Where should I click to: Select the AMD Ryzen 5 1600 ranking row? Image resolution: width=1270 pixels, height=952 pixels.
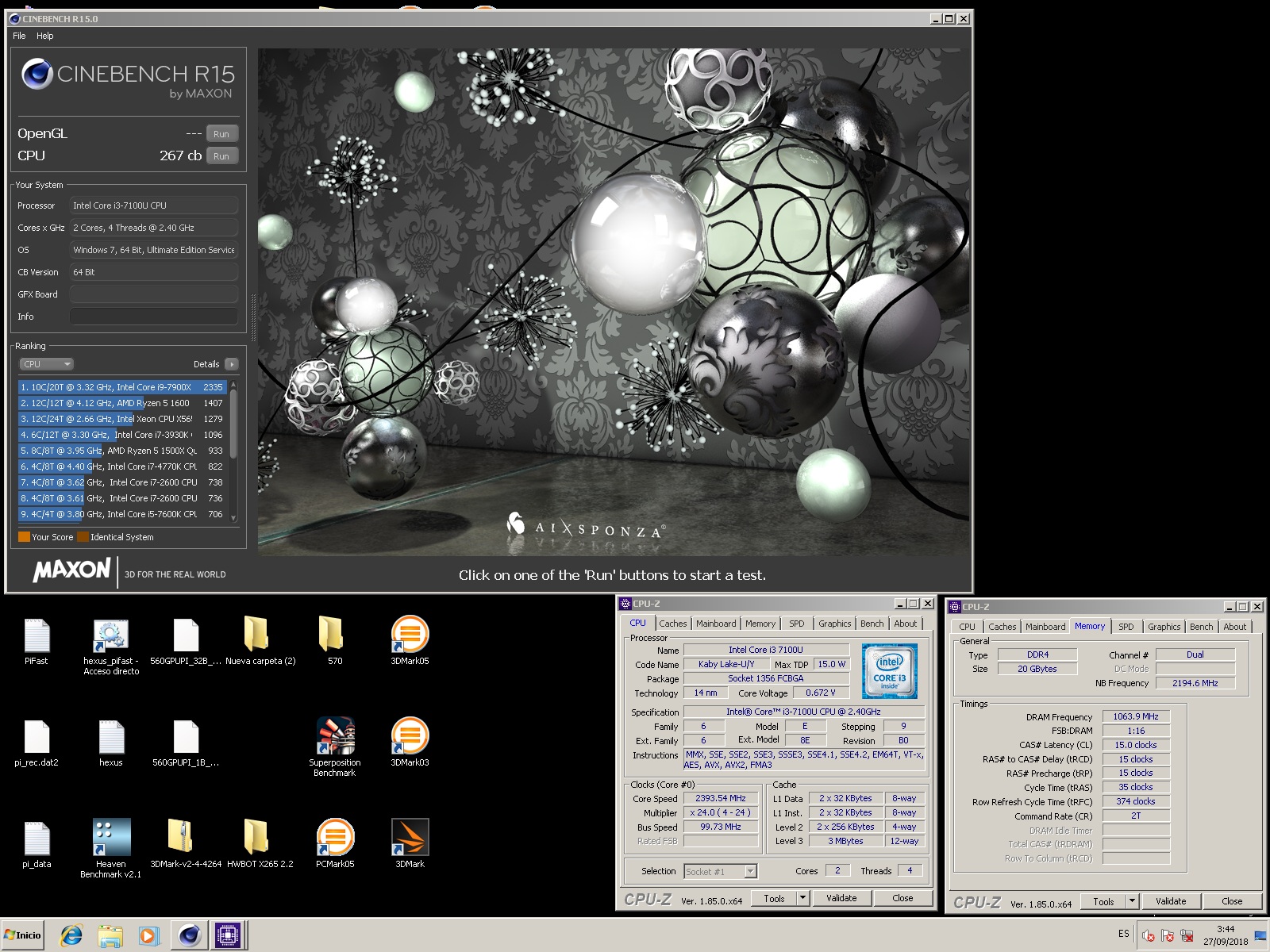point(122,403)
